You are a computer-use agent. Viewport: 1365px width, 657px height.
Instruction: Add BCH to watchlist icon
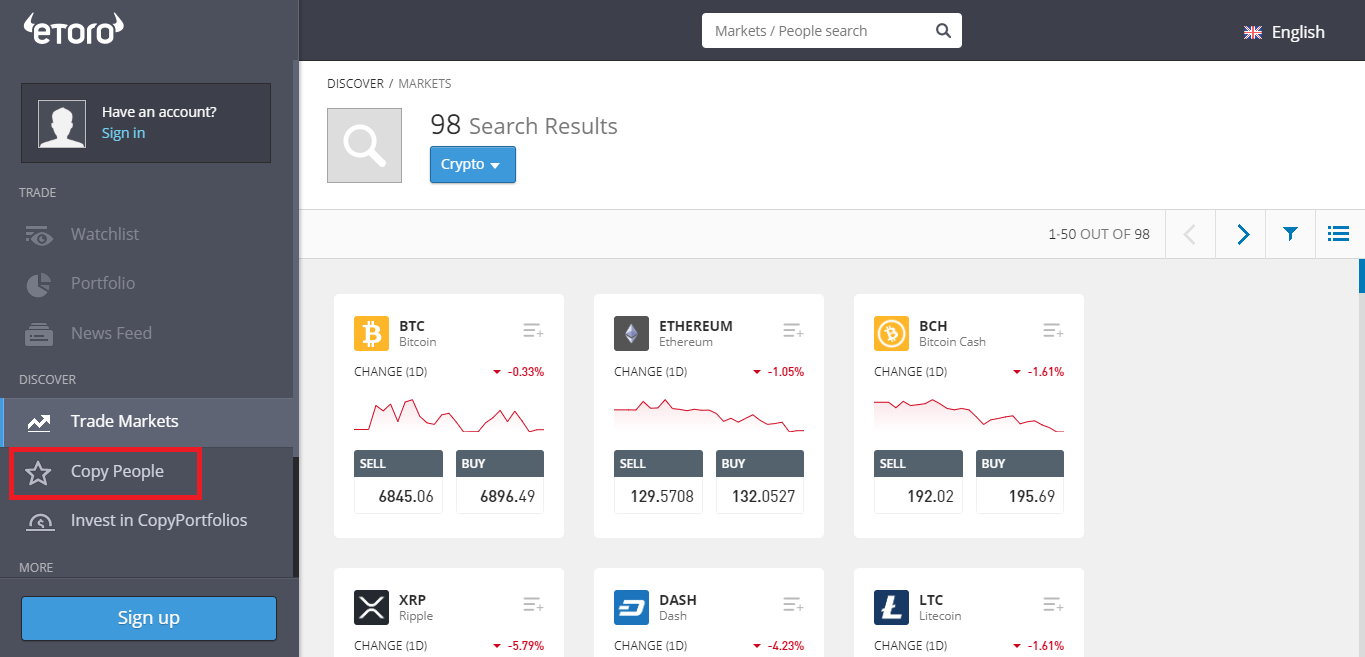tap(1053, 331)
